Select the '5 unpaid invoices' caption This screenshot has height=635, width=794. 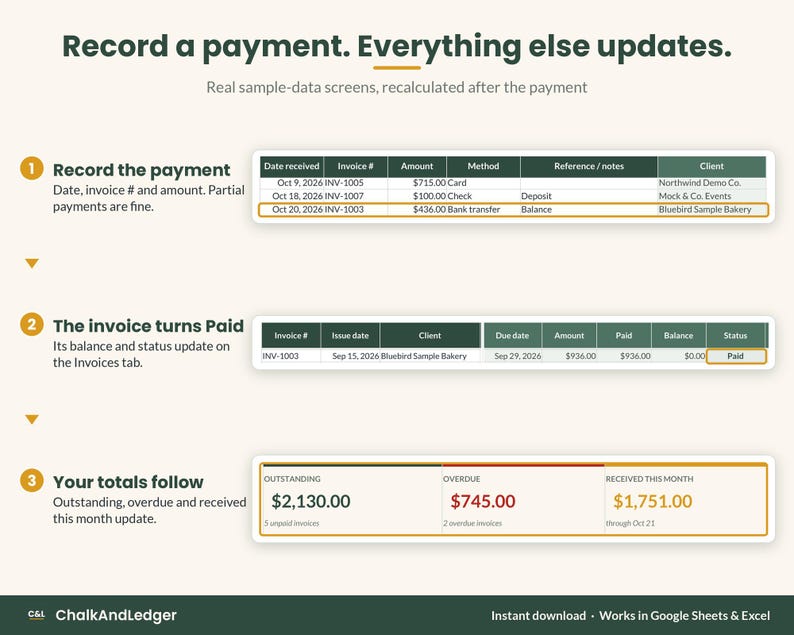[292, 523]
